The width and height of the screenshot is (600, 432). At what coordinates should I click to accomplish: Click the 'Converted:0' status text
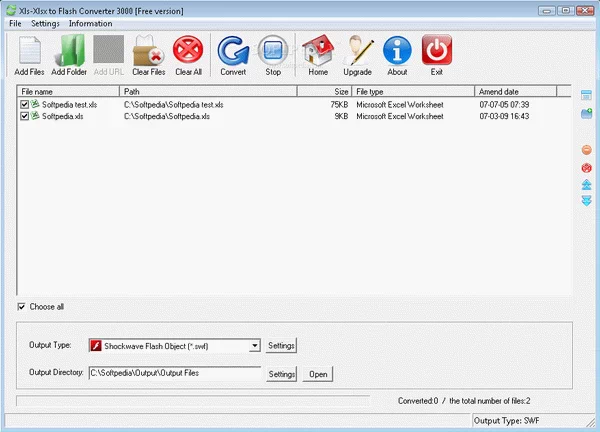tap(417, 401)
